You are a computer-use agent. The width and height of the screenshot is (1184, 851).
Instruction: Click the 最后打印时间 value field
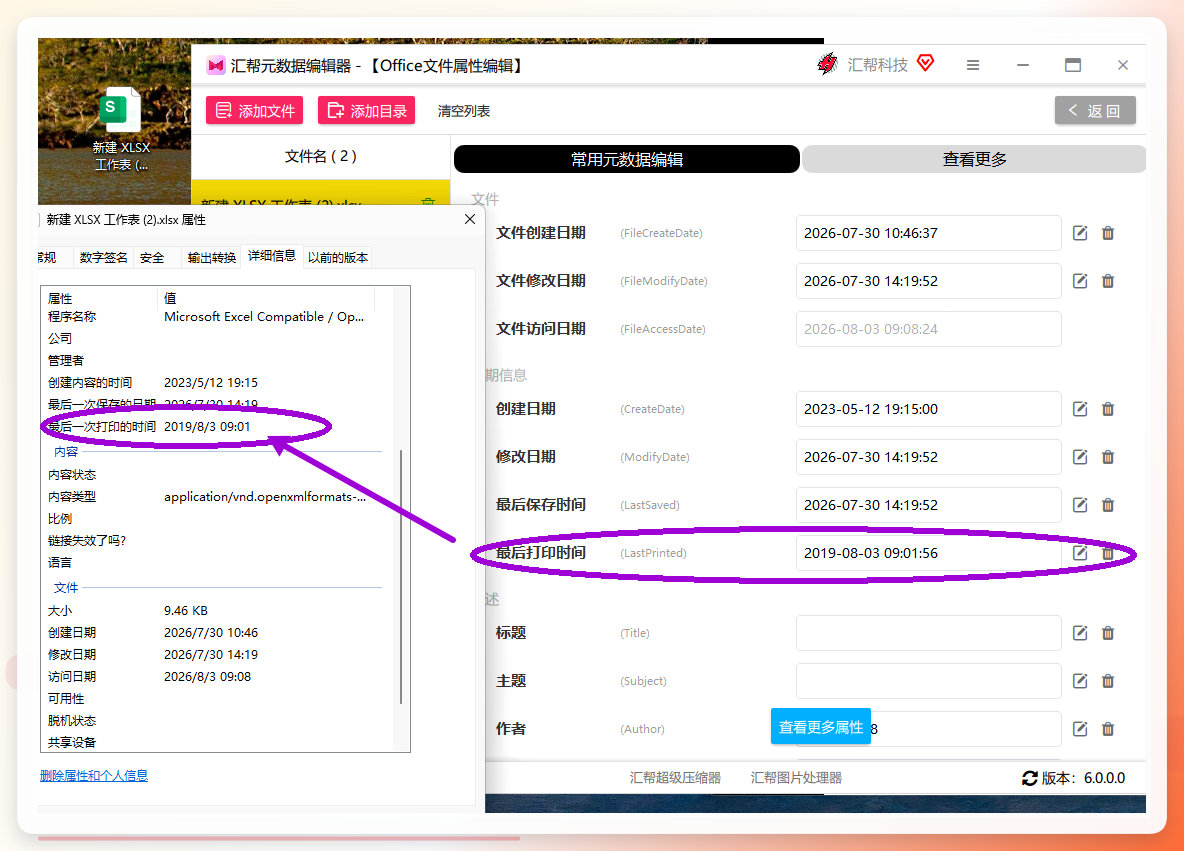pyautogui.click(x=928, y=553)
